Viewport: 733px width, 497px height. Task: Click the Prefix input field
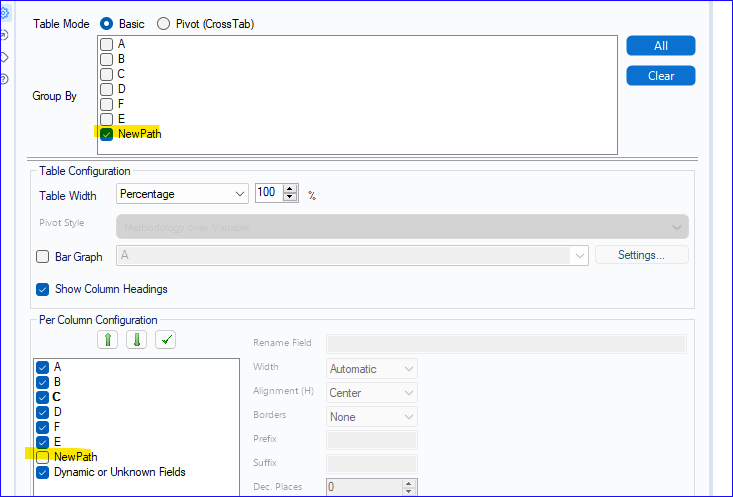pyautogui.click(x=372, y=440)
